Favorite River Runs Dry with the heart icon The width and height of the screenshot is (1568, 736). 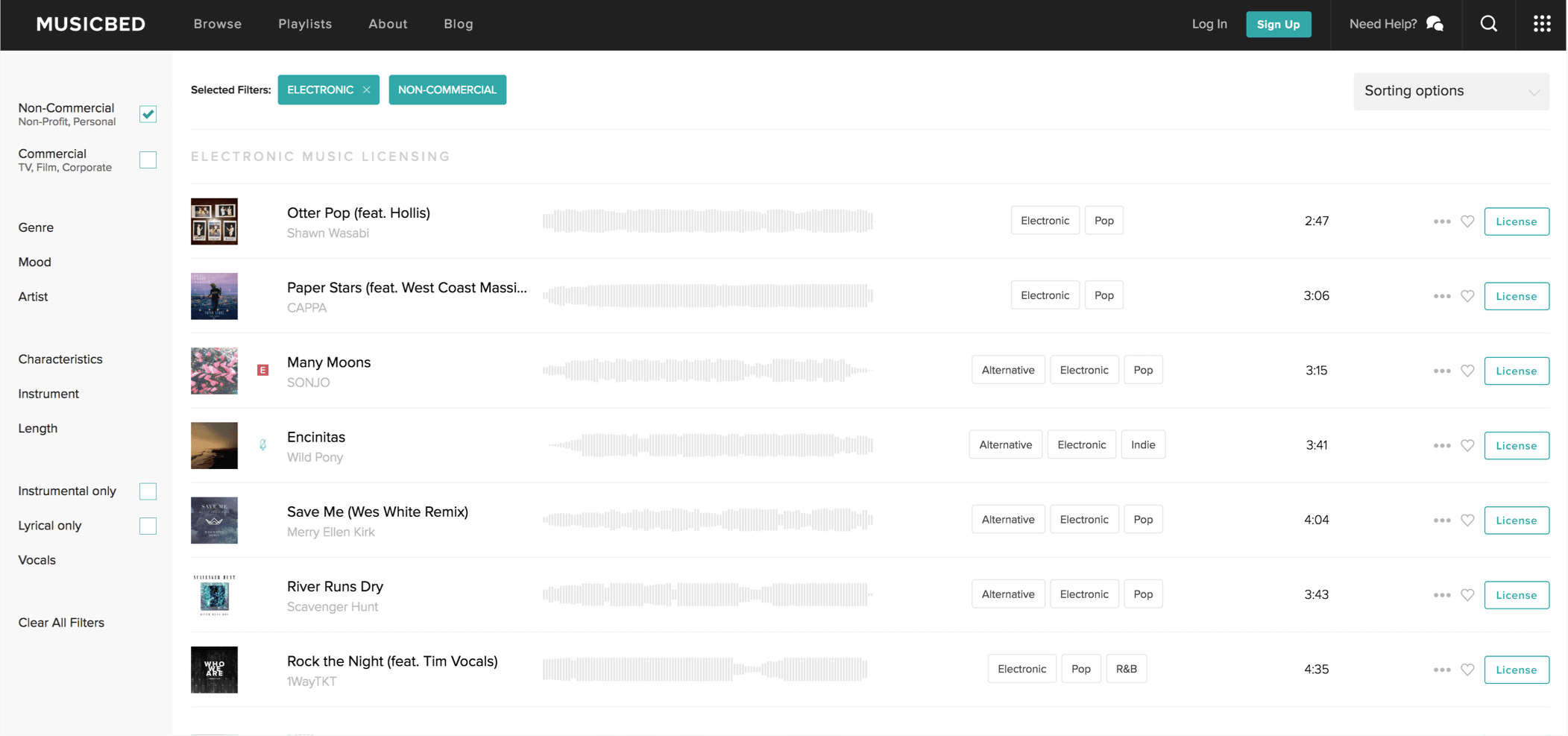pyautogui.click(x=1467, y=594)
